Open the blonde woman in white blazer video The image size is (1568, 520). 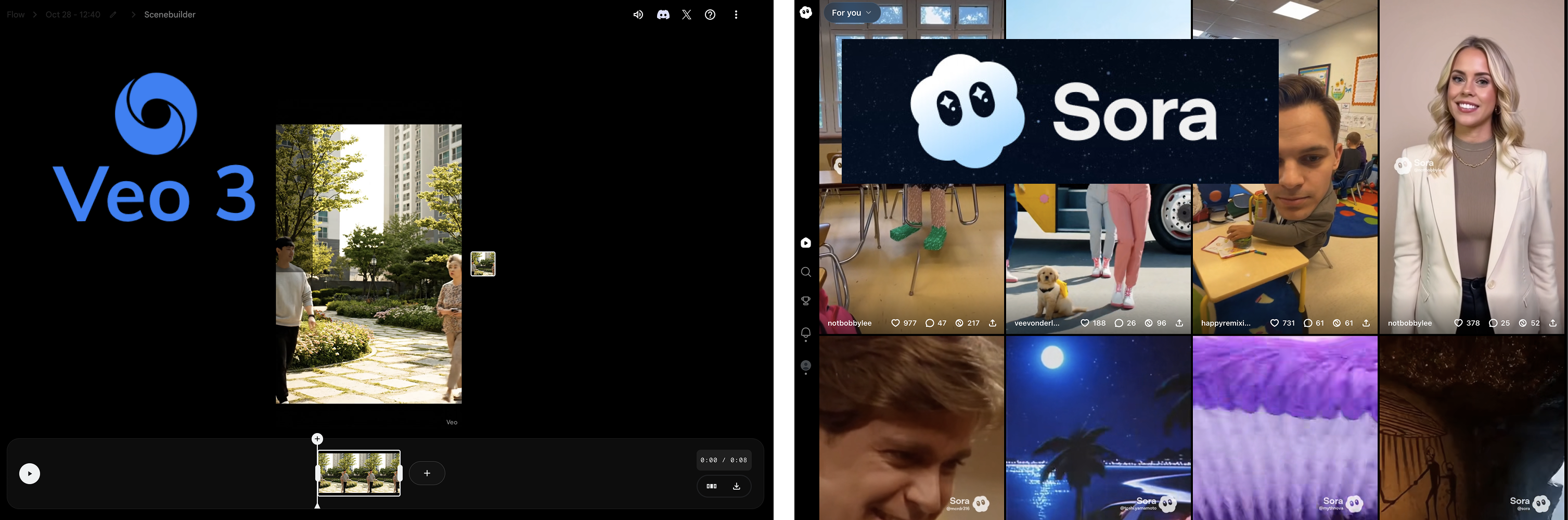click(1473, 167)
